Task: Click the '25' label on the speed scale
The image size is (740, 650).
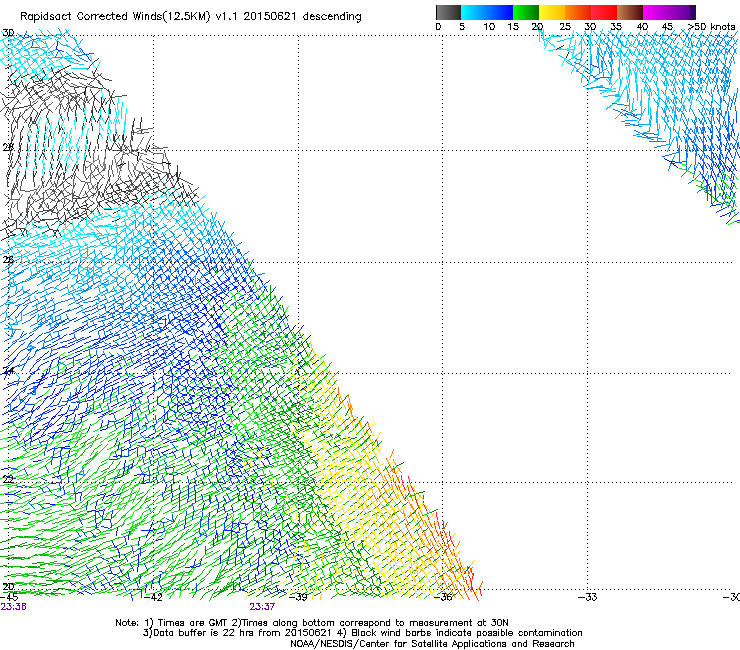Action: click(565, 27)
